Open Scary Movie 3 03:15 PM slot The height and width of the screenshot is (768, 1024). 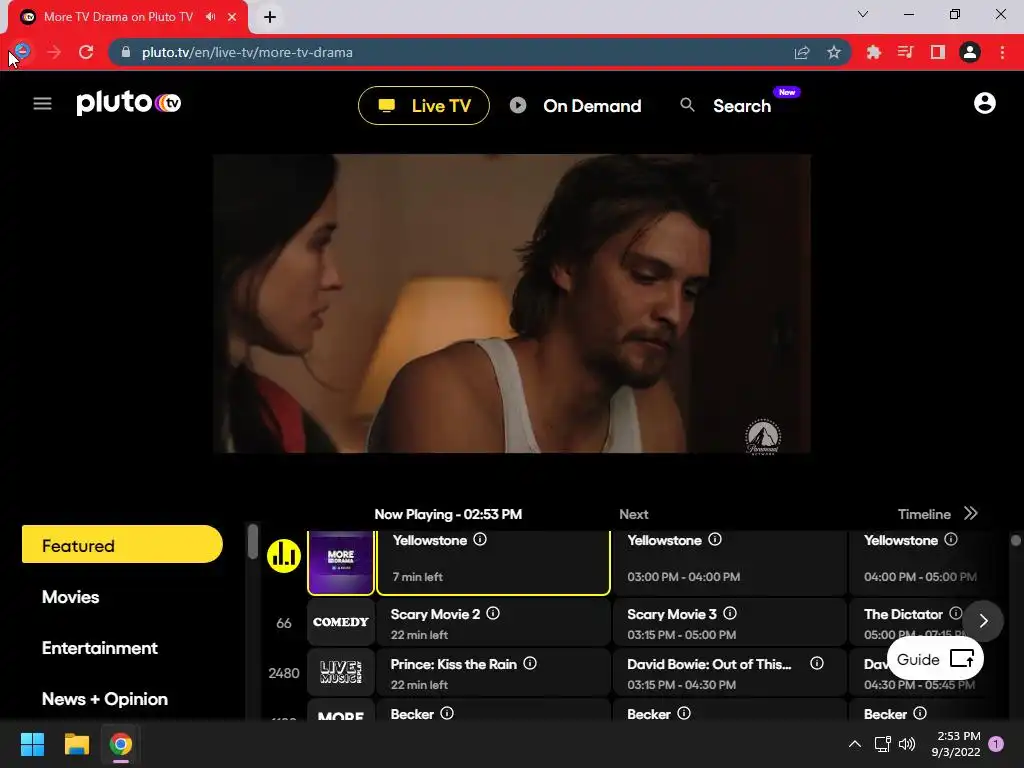729,623
